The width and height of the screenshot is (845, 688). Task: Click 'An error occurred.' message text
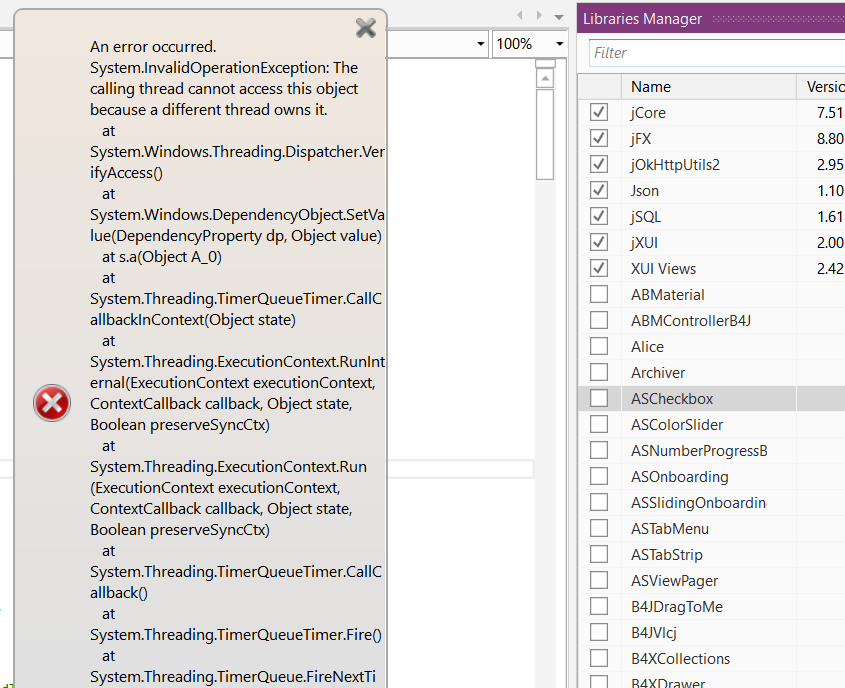[153, 47]
